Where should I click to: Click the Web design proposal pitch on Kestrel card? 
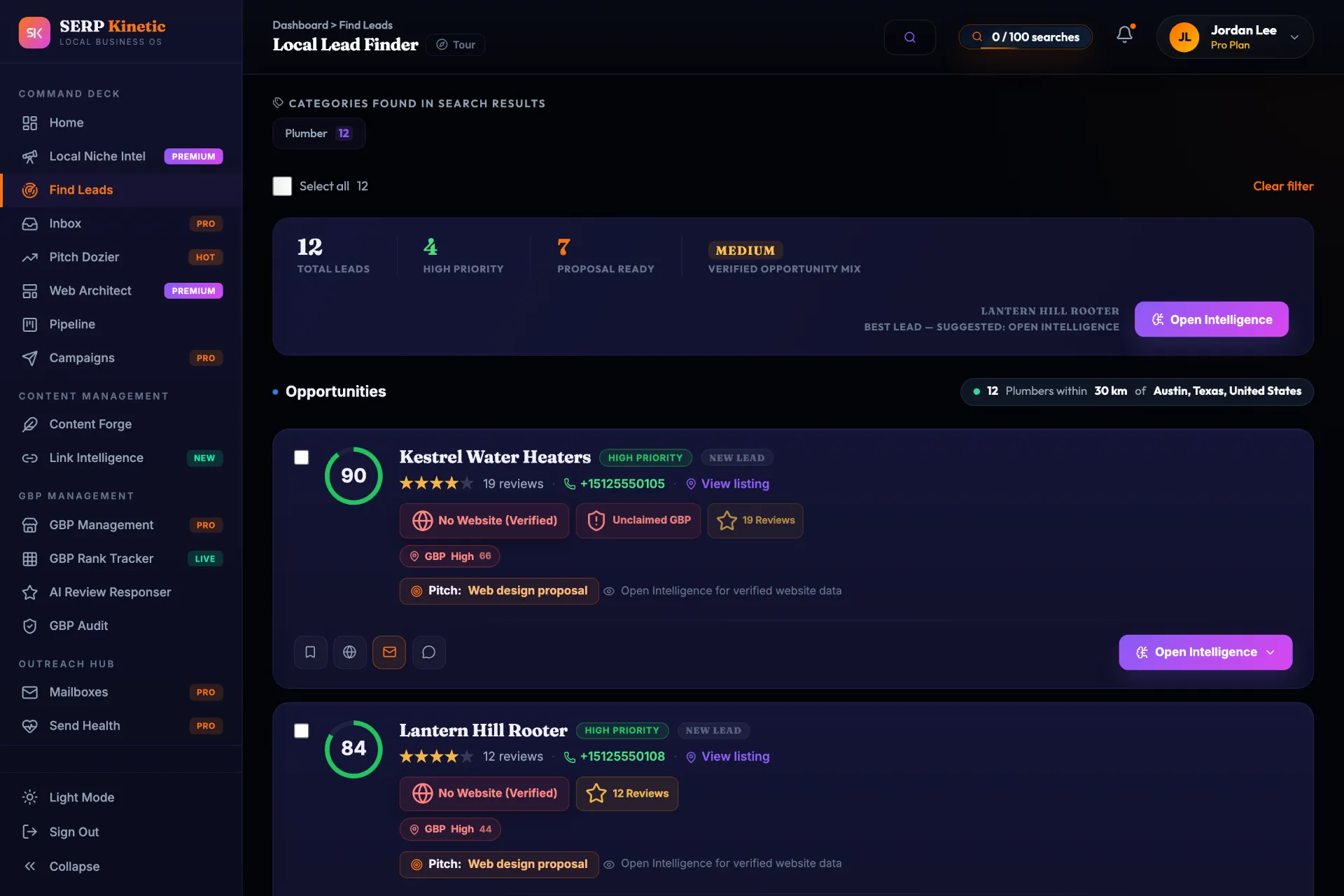(x=499, y=591)
